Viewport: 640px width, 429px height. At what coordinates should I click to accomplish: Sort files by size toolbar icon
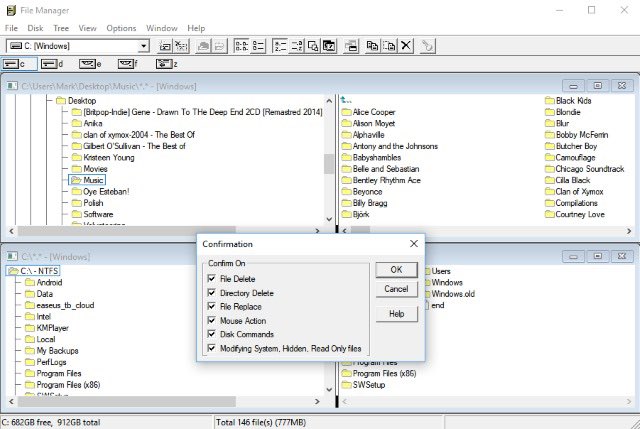(313, 46)
